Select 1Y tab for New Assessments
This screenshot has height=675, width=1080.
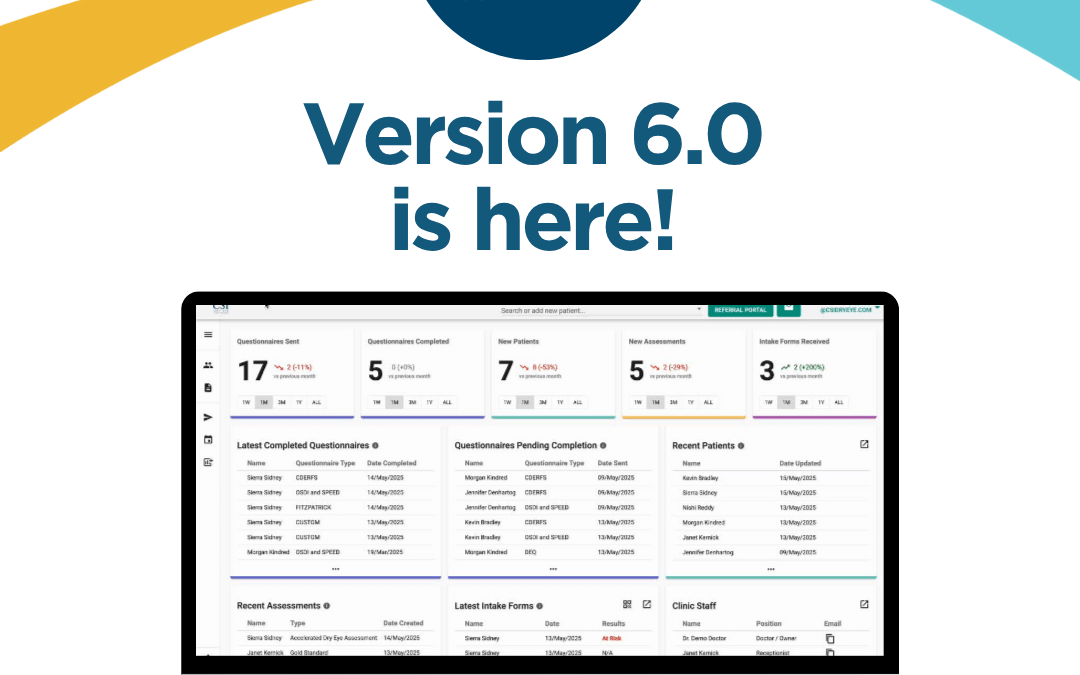coord(690,402)
